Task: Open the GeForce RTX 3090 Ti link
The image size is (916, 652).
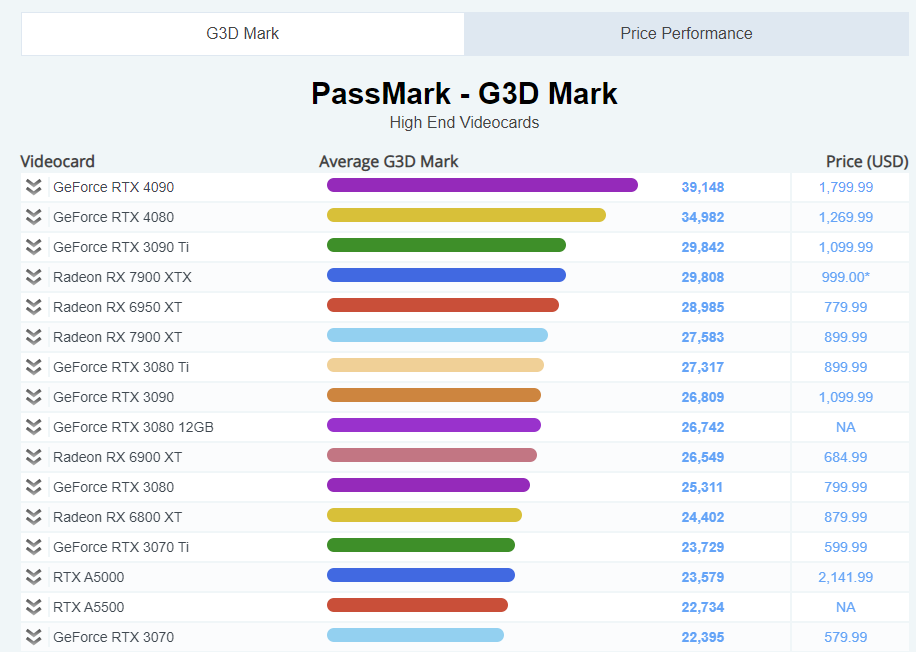Action: pos(121,247)
